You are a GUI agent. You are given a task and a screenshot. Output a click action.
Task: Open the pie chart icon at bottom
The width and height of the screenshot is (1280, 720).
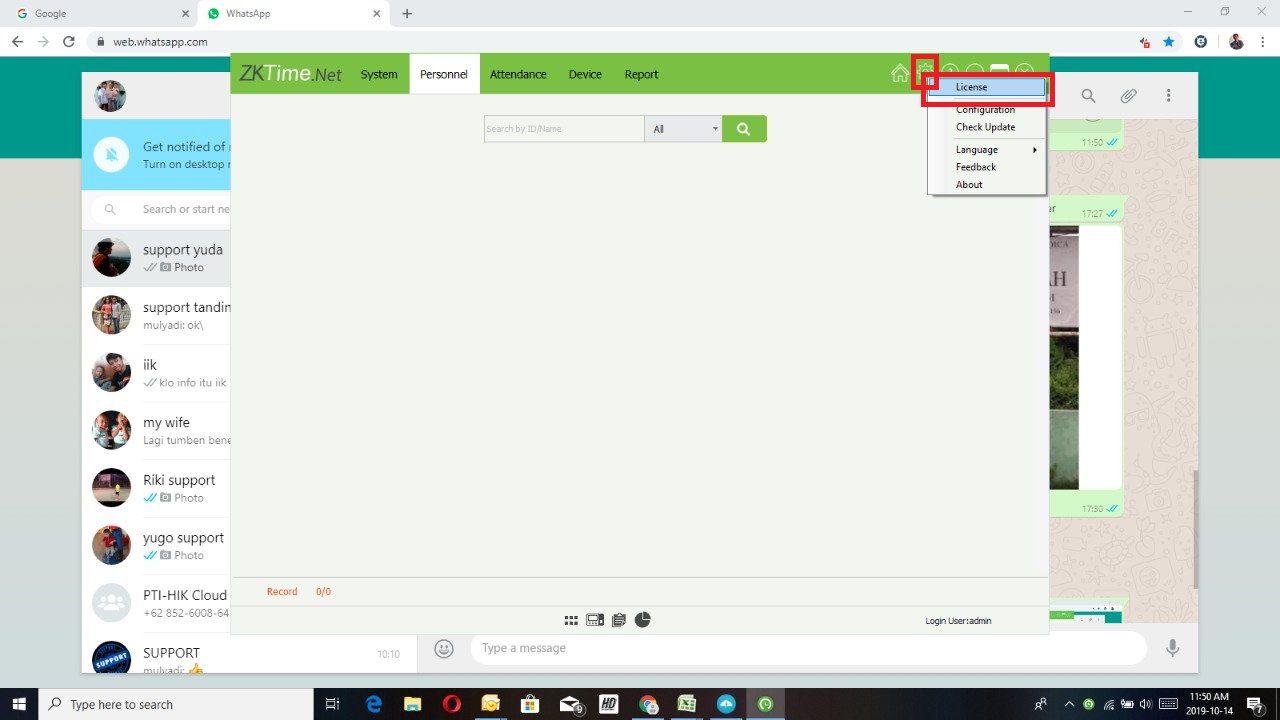tap(643, 620)
